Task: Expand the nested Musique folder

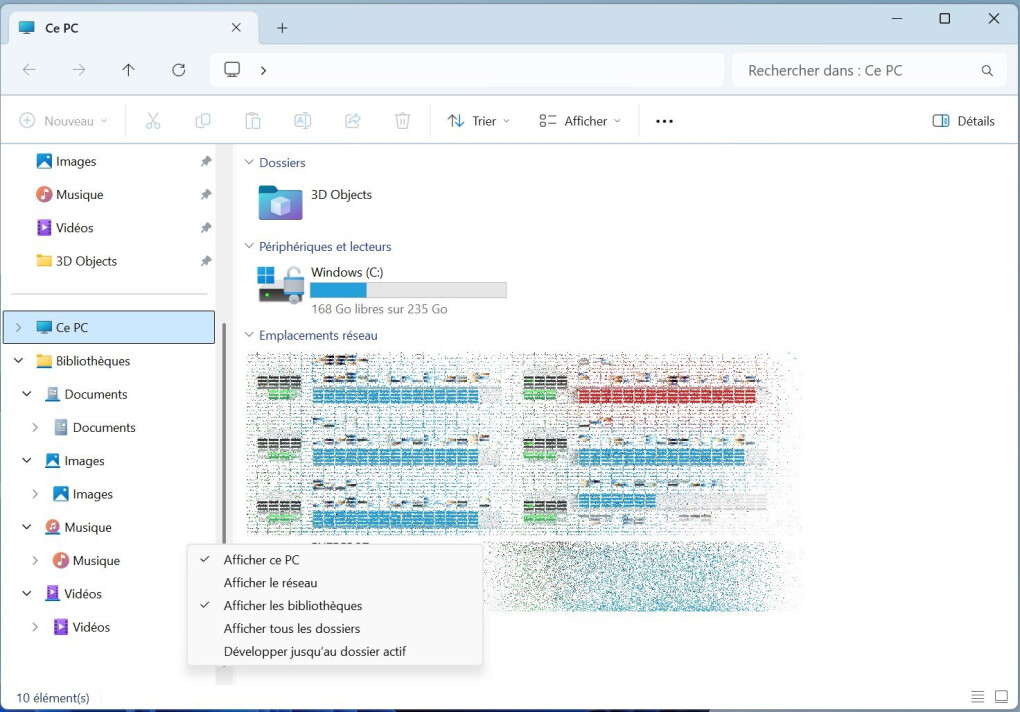Action: click(x=35, y=560)
